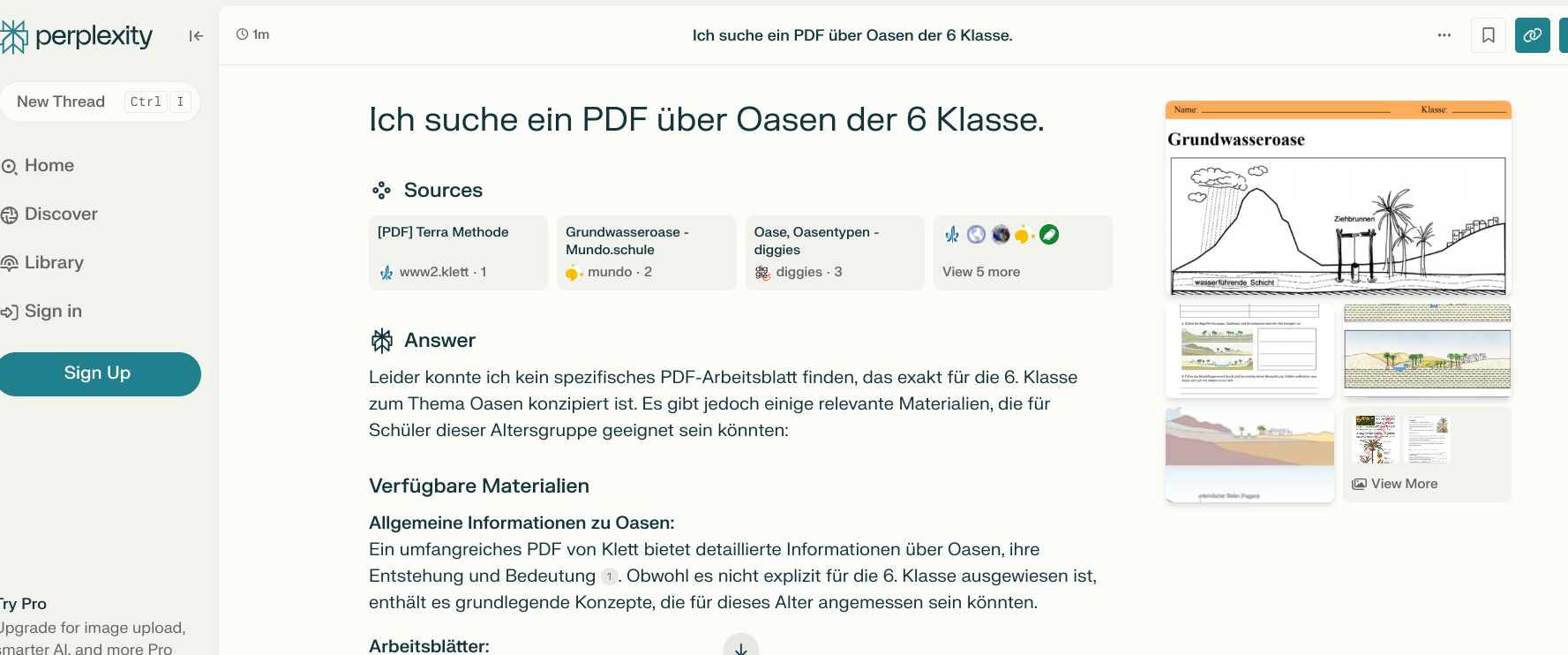Open the three-dot thread options menu
This screenshot has width=1568, height=655.
tap(1444, 35)
